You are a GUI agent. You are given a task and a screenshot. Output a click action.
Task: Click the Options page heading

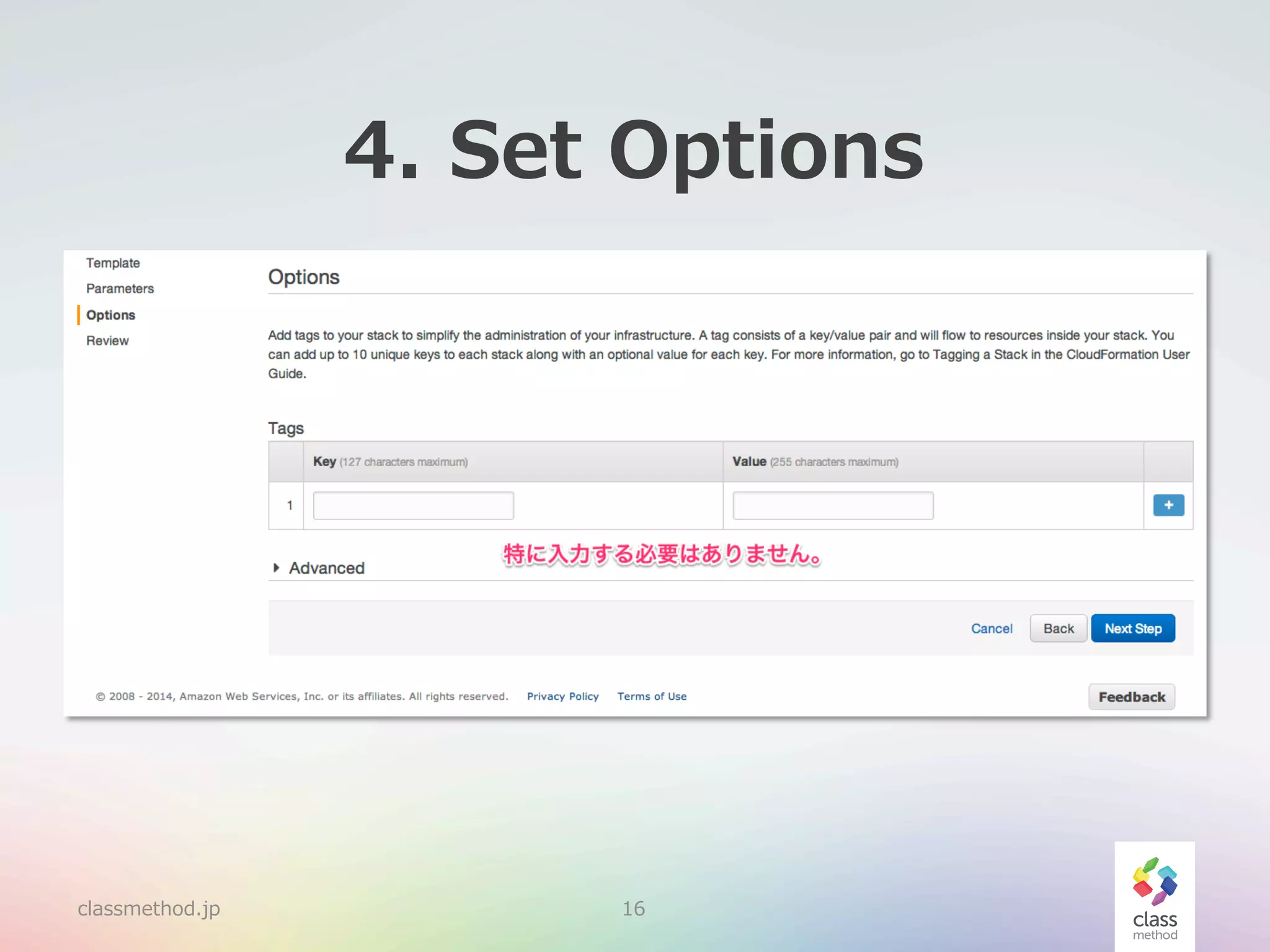click(304, 277)
